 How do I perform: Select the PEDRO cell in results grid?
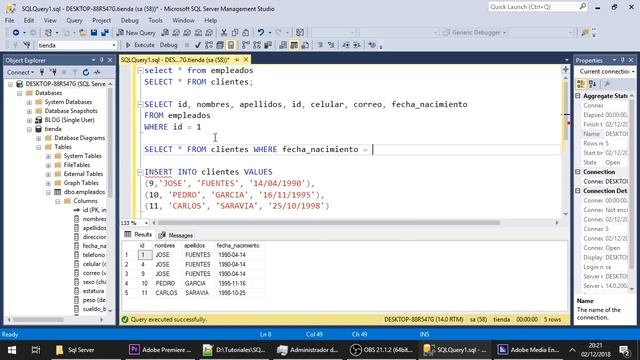[165, 283]
